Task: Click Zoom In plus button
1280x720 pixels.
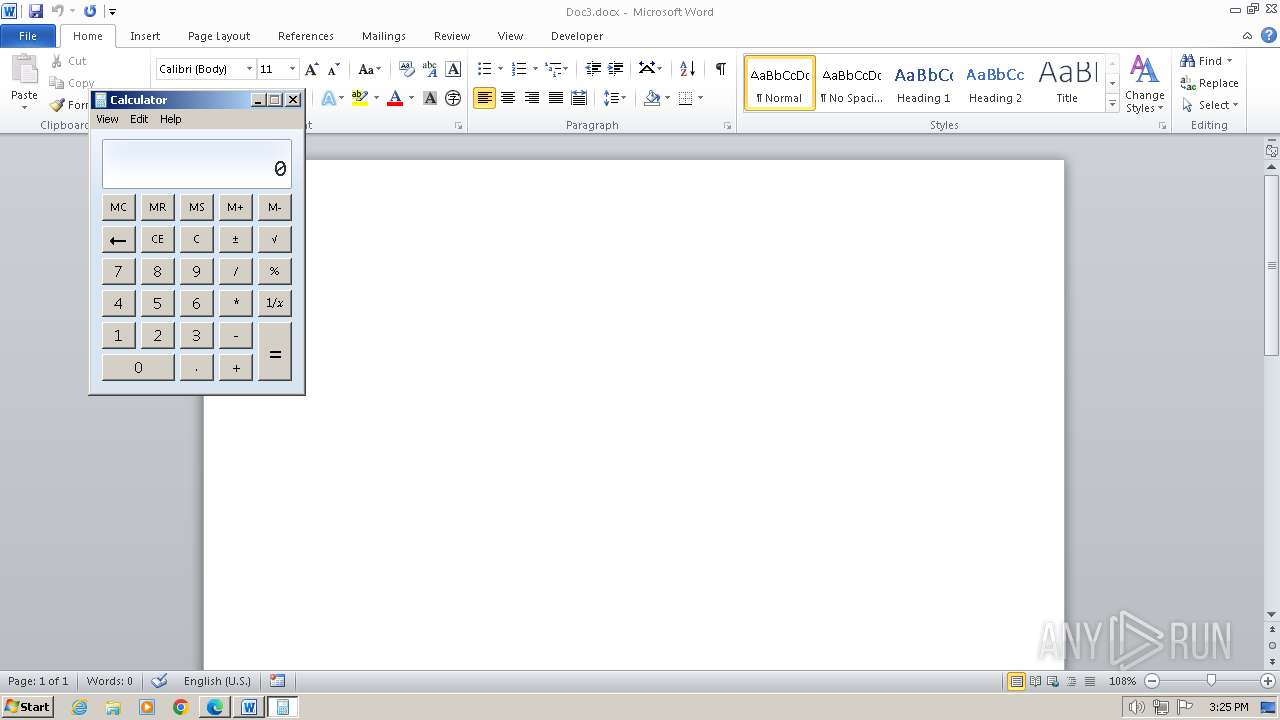Action: (1270, 681)
